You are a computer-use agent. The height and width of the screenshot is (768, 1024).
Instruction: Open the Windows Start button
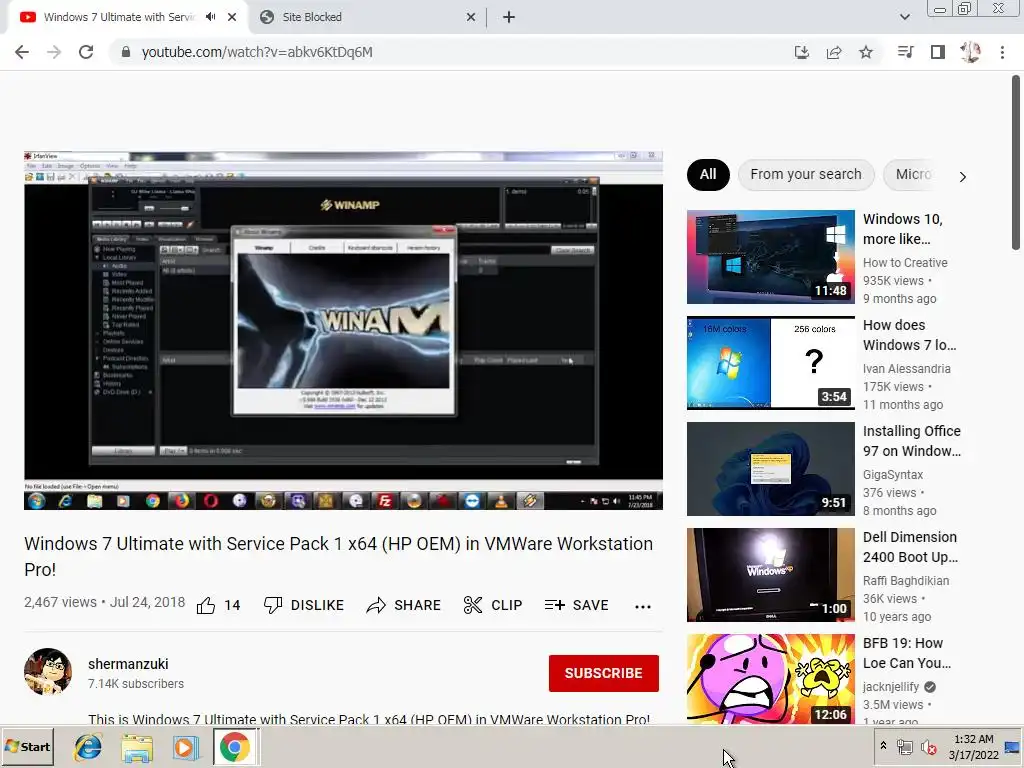coord(27,746)
